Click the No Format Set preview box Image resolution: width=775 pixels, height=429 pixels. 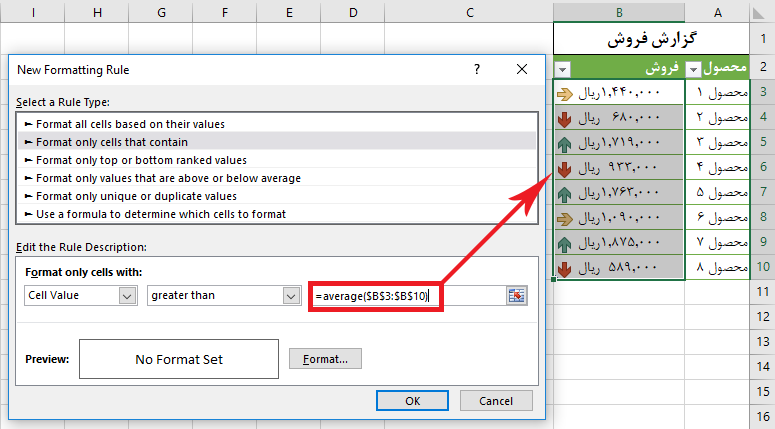[179, 359]
